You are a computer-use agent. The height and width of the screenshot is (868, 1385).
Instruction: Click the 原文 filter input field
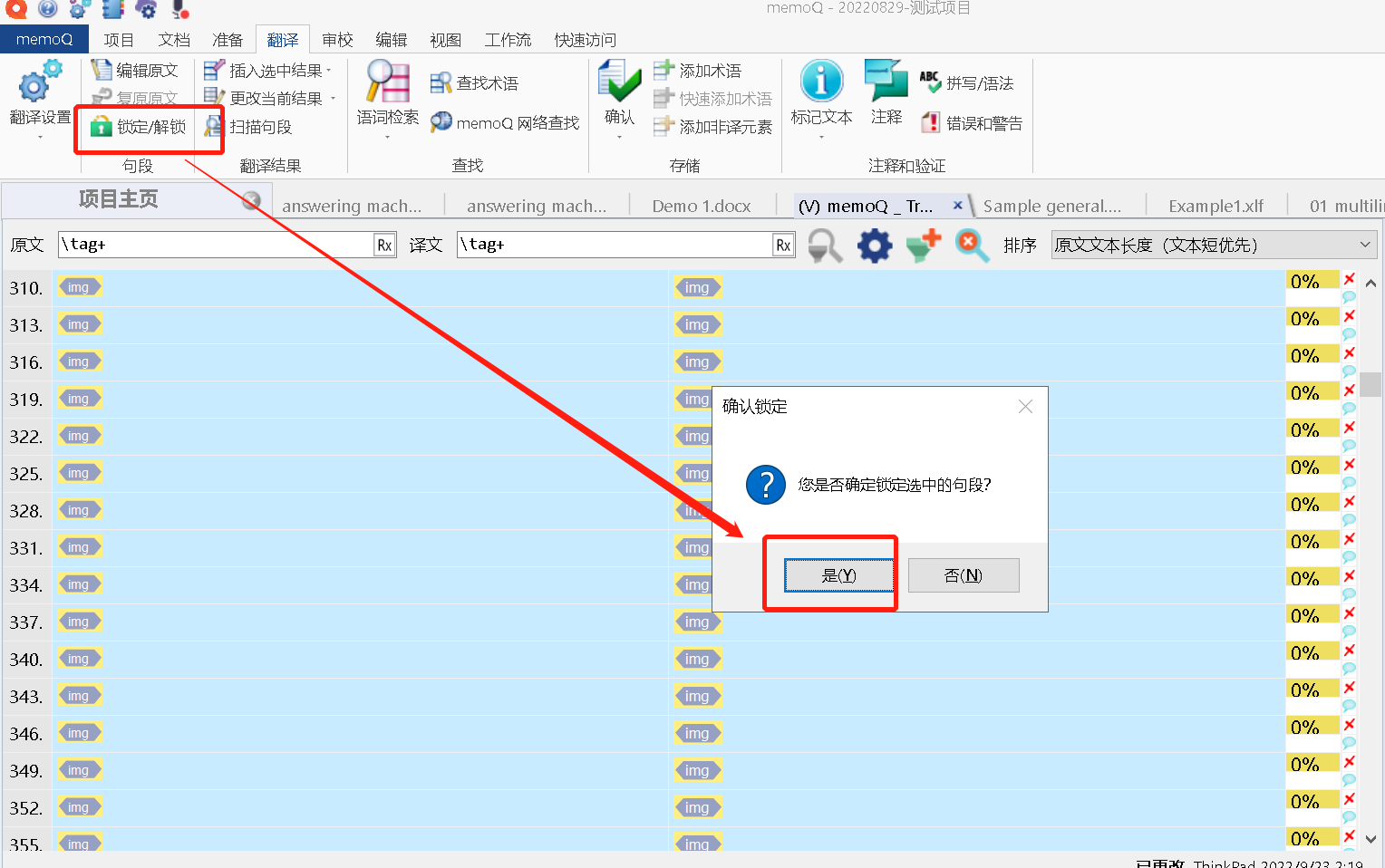coord(217,245)
